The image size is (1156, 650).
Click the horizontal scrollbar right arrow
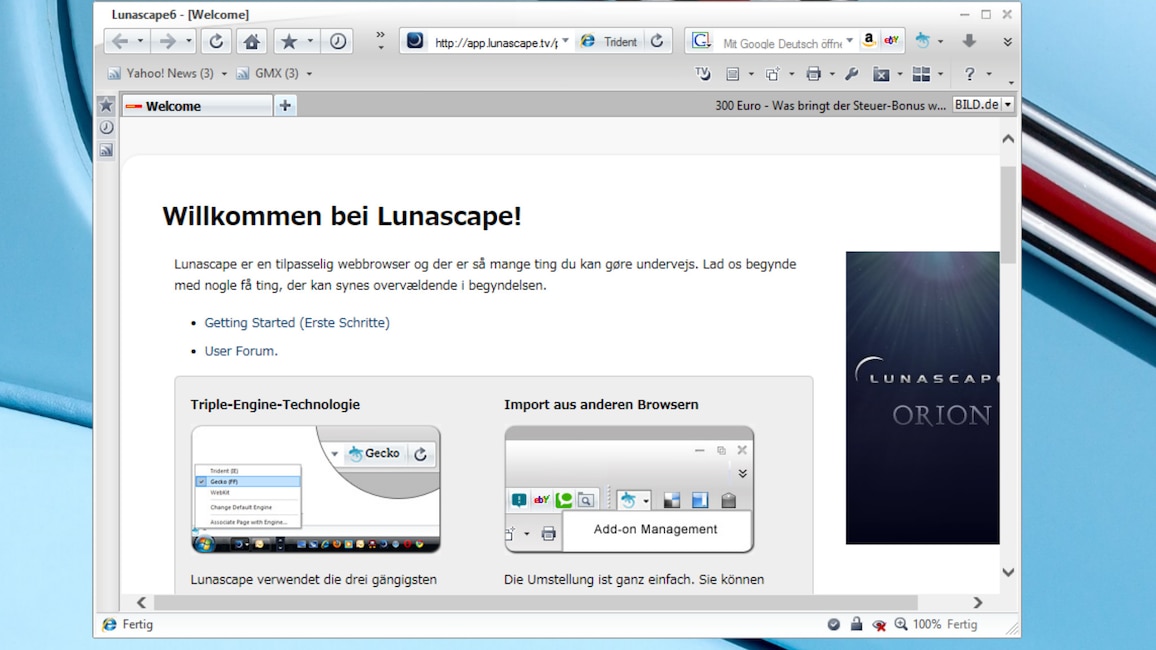point(978,603)
